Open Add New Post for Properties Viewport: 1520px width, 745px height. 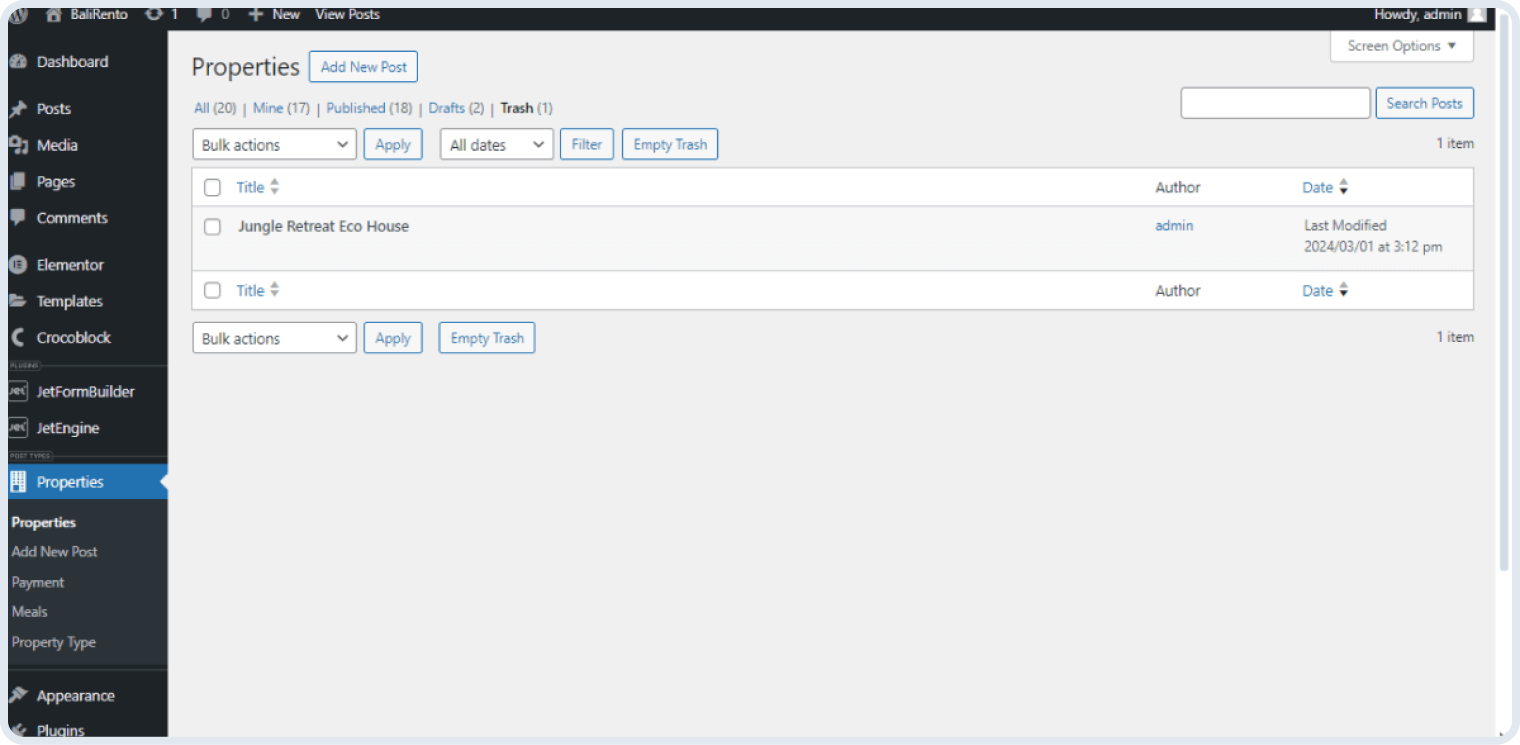(363, 66)
